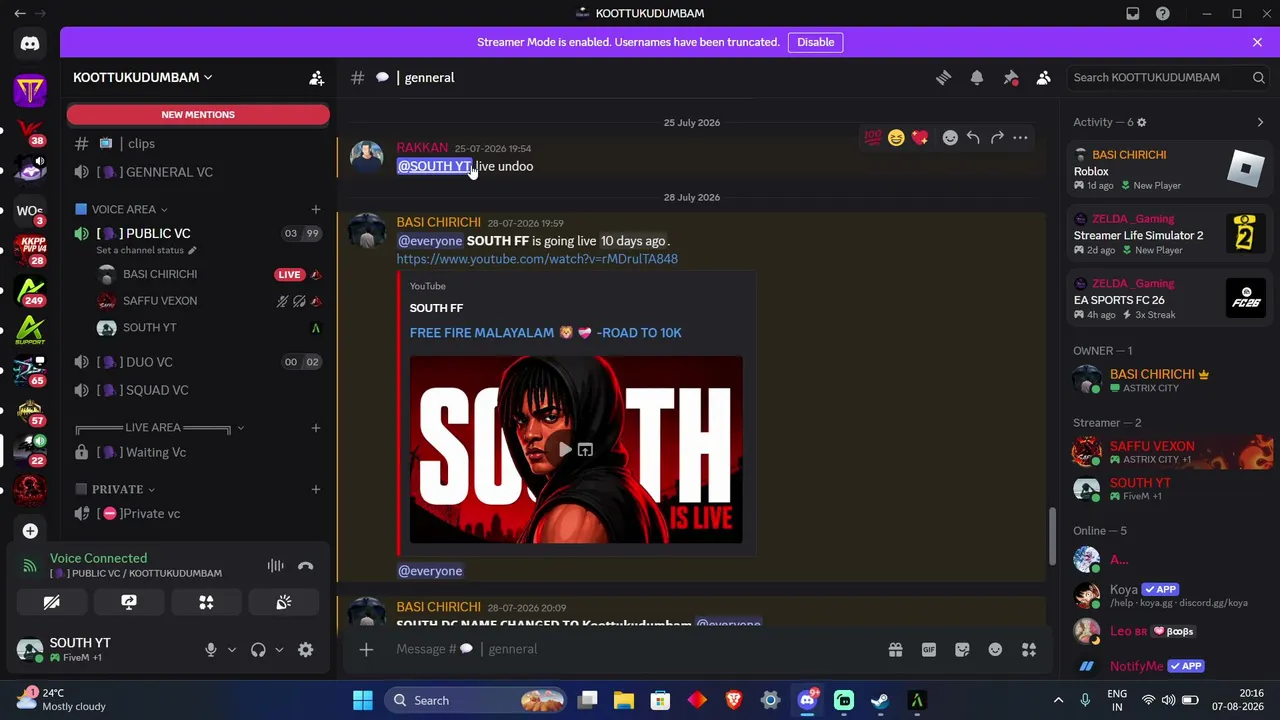Open the GIF picker

pyautogui.click(x=929, y=650)
